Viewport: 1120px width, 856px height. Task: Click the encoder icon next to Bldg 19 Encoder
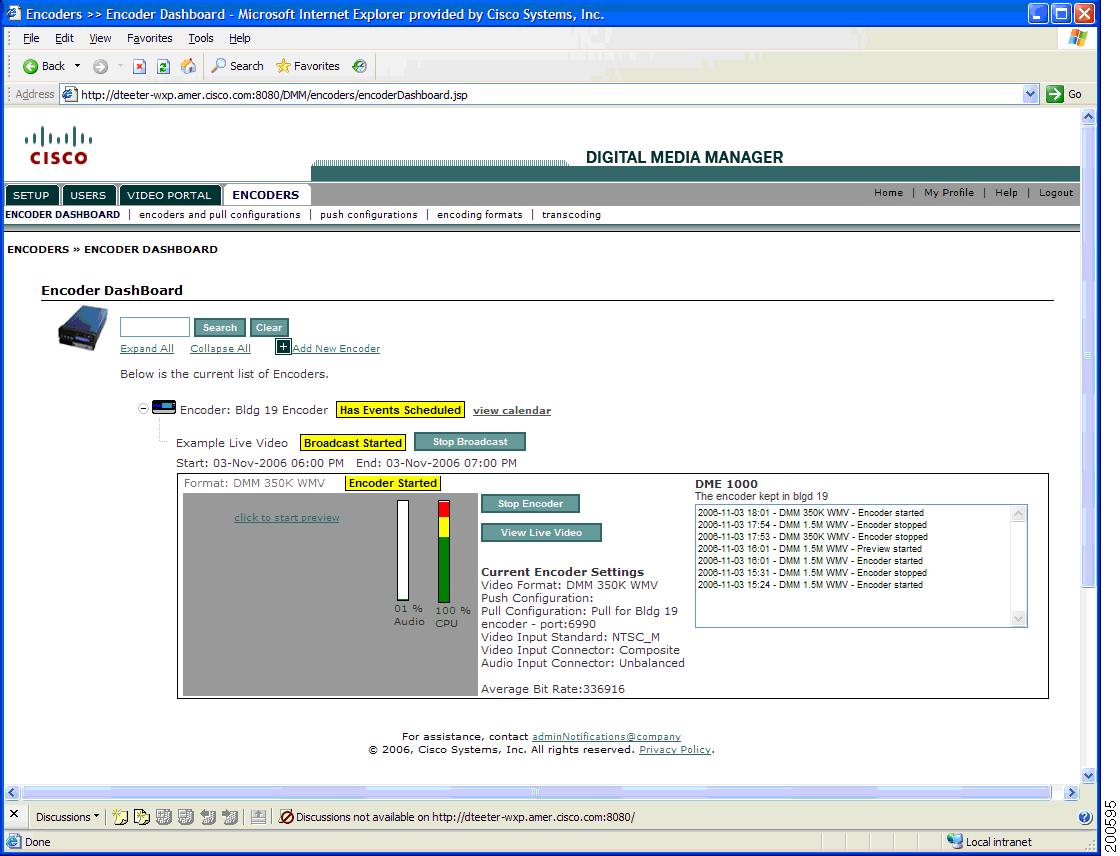(163, 407)
